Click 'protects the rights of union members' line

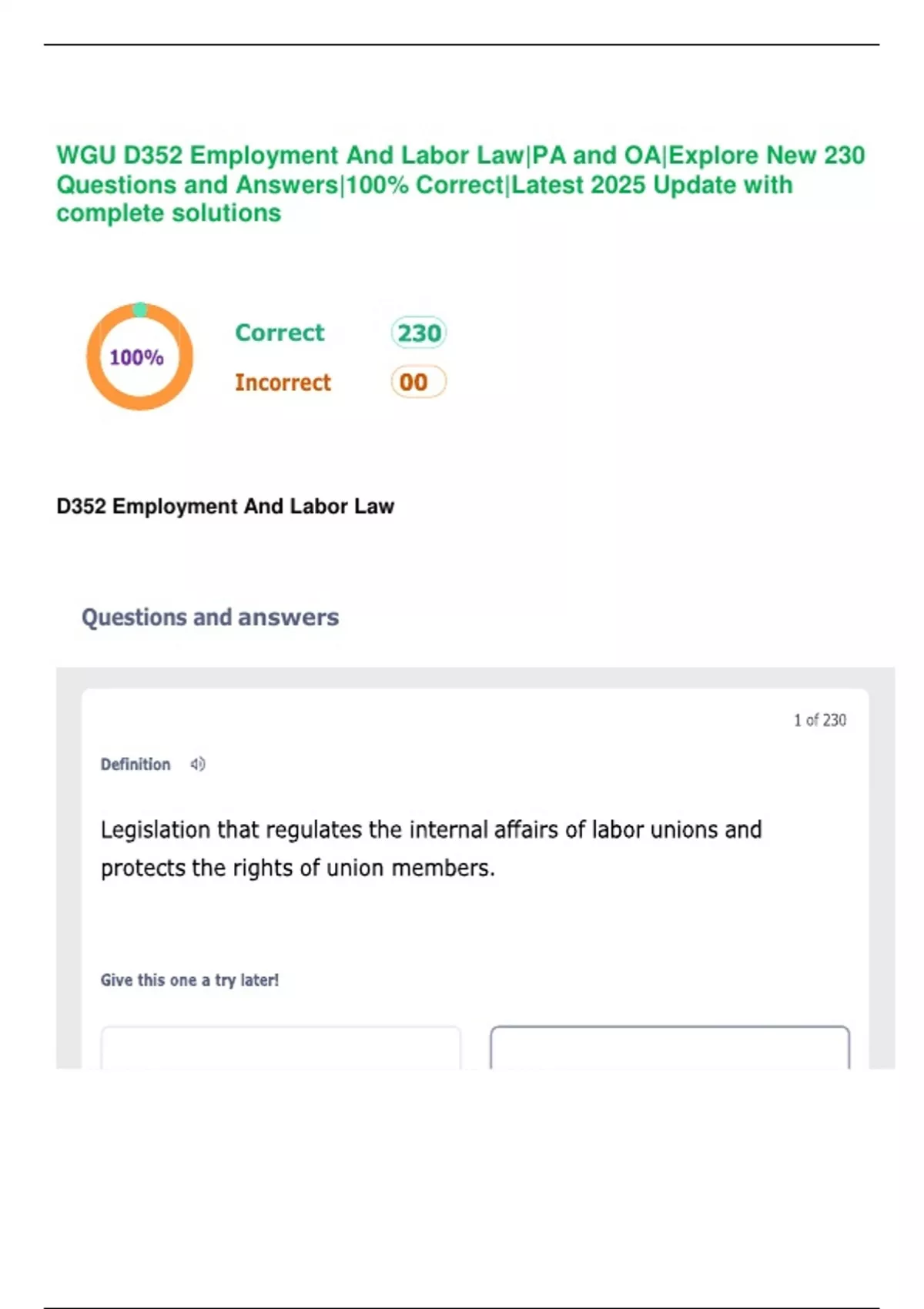point(297,869)
